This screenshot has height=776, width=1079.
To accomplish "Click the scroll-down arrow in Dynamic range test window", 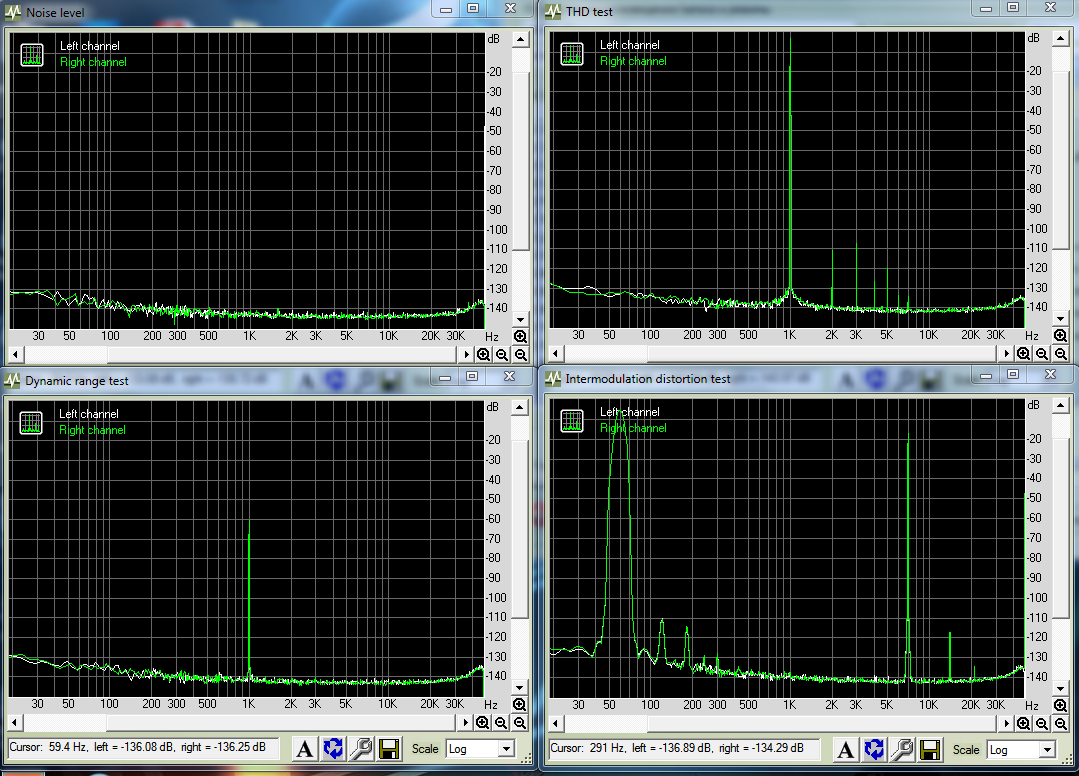I will click(520, 687).
